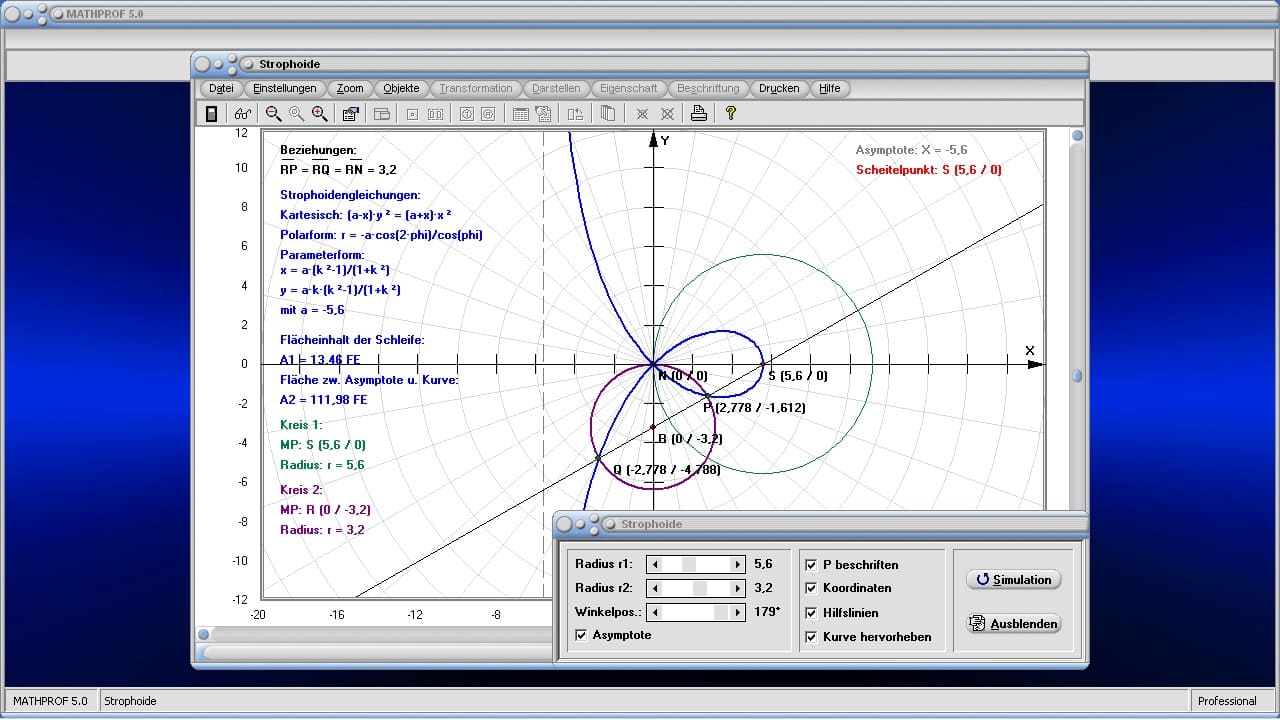This screenshot has height=720, width=1280.
Task: Click the swap panels icon in the toolbar
Action: click(575, 114)
